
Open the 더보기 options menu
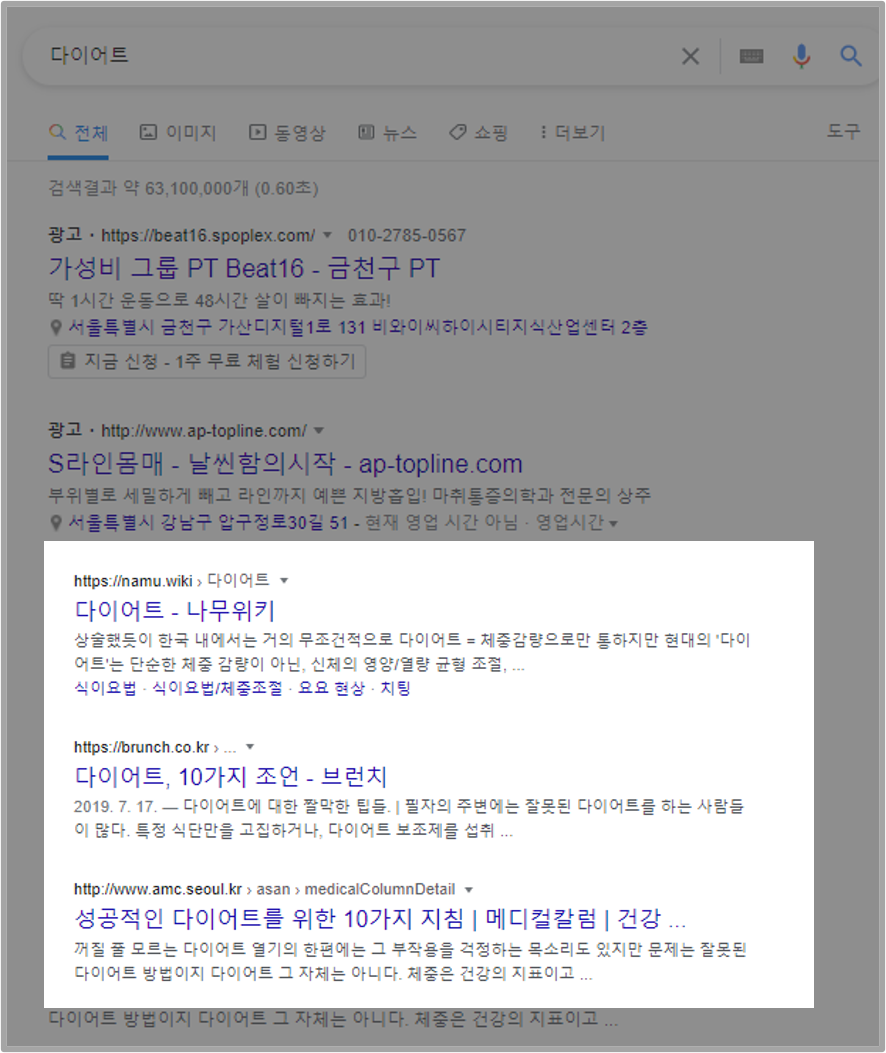(x=570, y=131)
